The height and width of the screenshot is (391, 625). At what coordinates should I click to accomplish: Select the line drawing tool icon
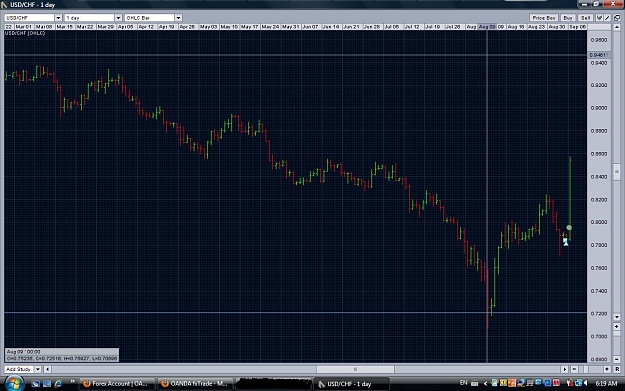click(607, 18)
